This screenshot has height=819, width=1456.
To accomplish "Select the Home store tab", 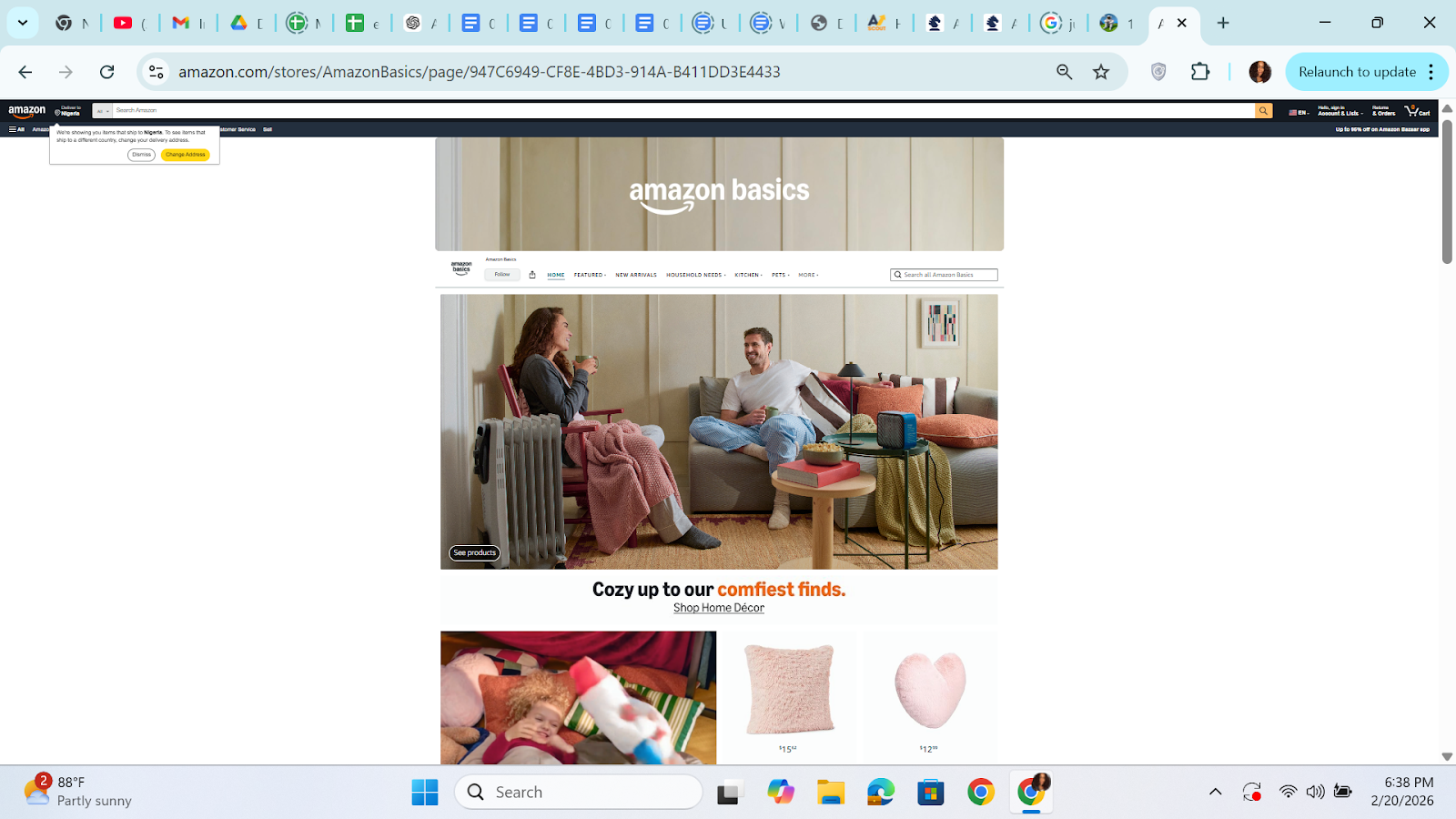I will pyautogui.click(x=556, y=275).
